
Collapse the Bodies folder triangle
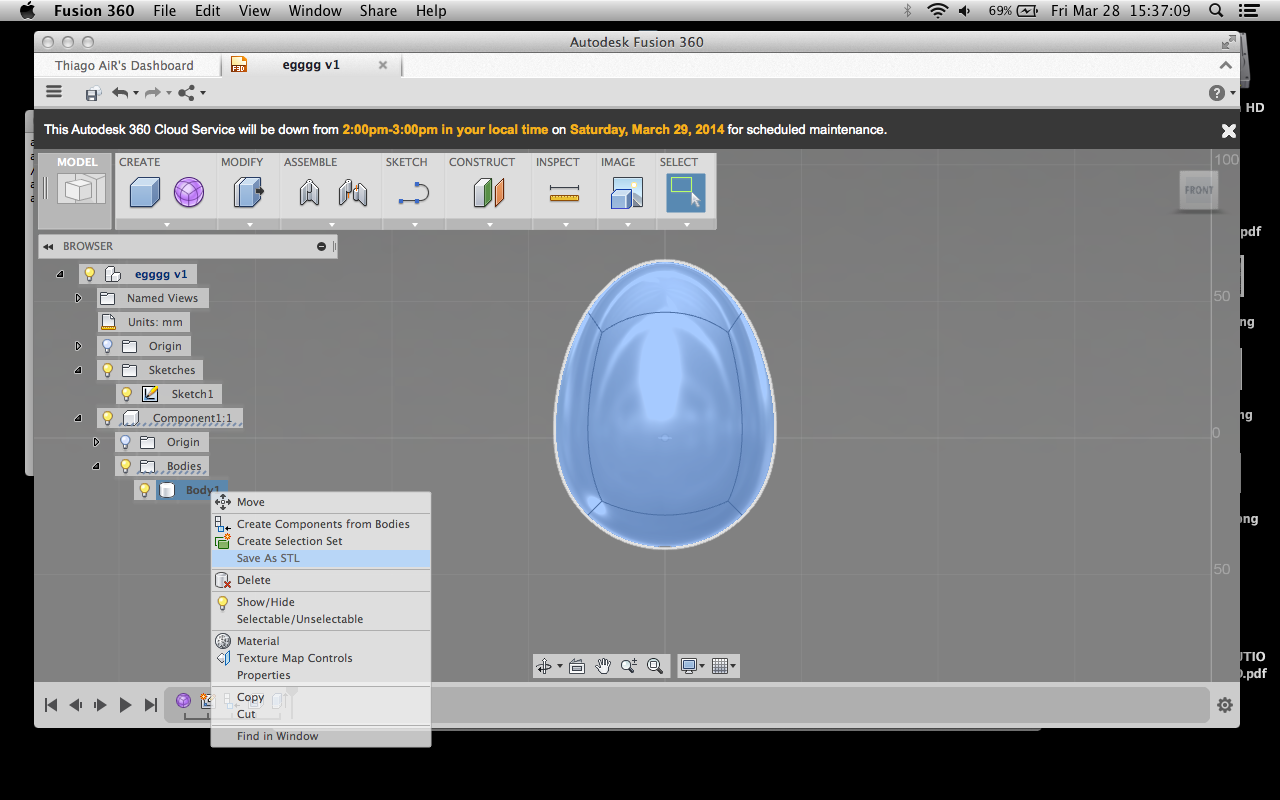click(96, 466)
